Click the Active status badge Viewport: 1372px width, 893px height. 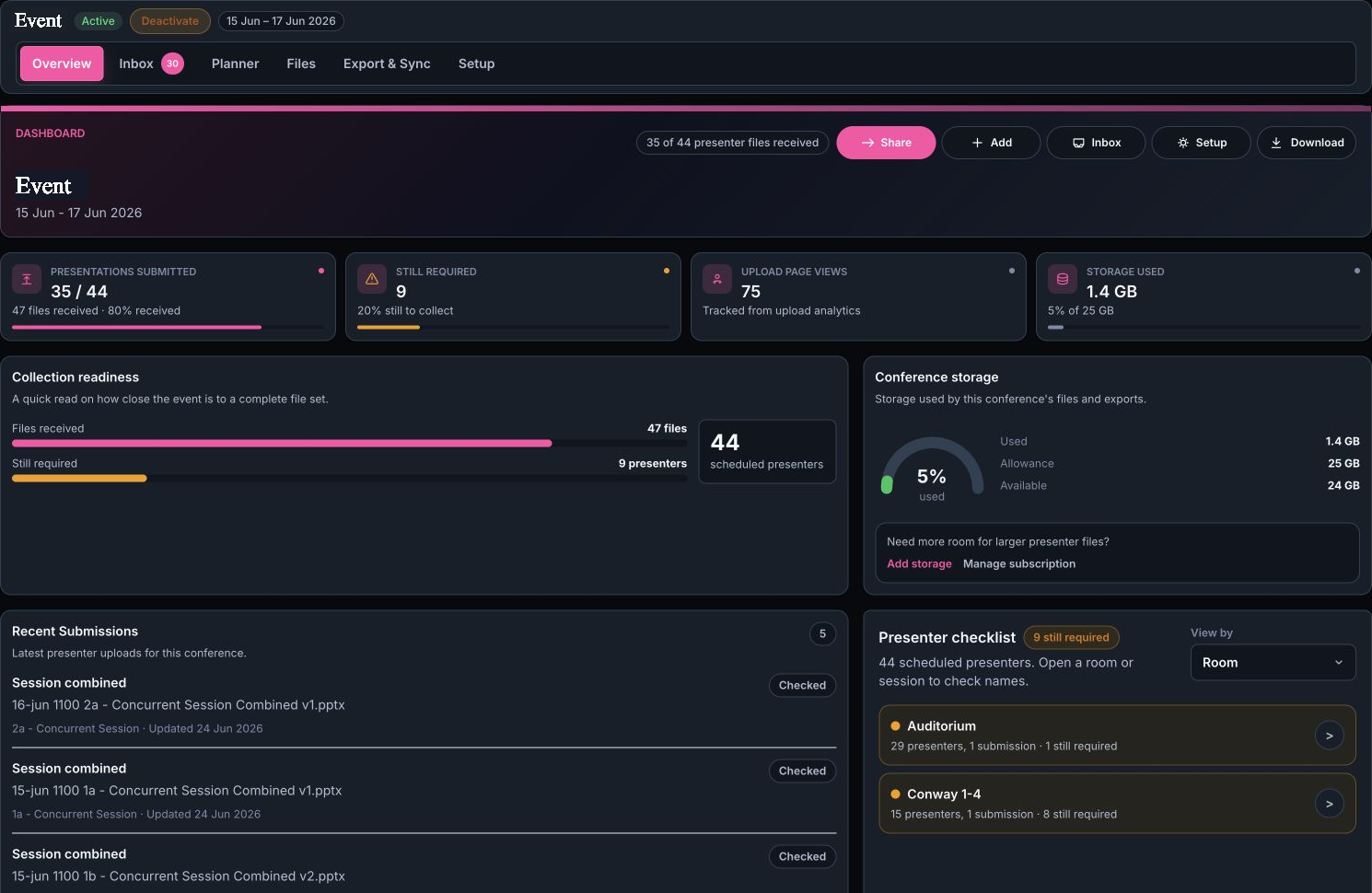point(99,21)
